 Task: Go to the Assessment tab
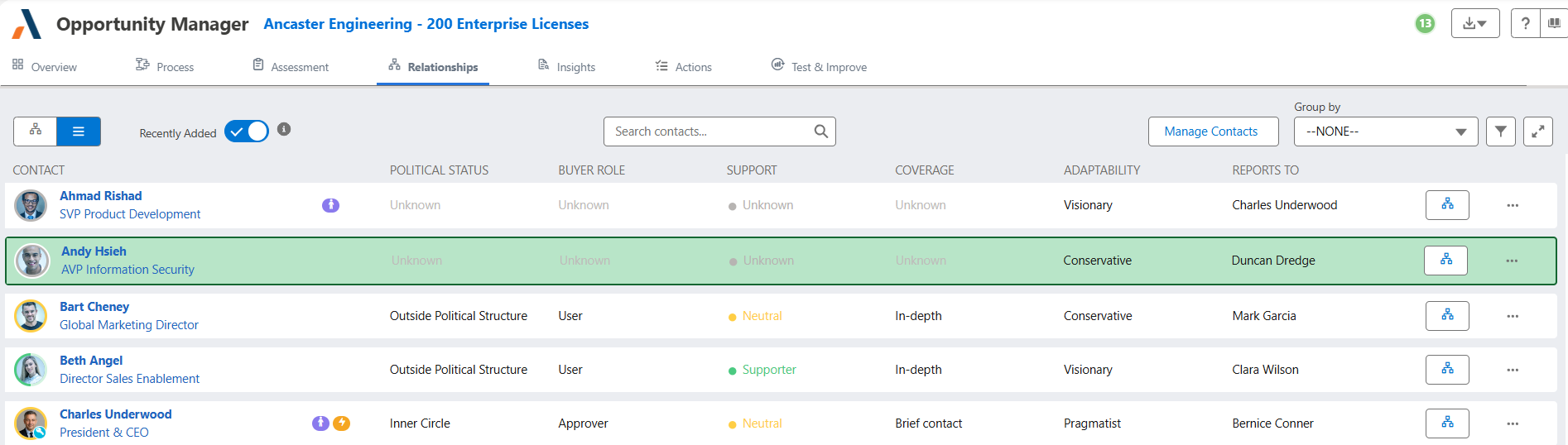point(291,67)
